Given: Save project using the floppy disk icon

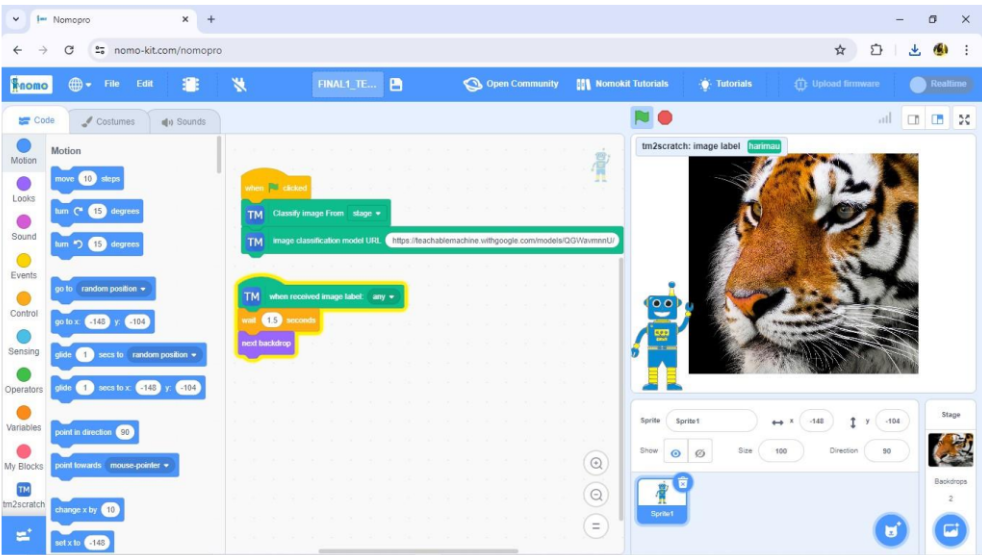Looking at the screenshot, I should tap(396, 84).
